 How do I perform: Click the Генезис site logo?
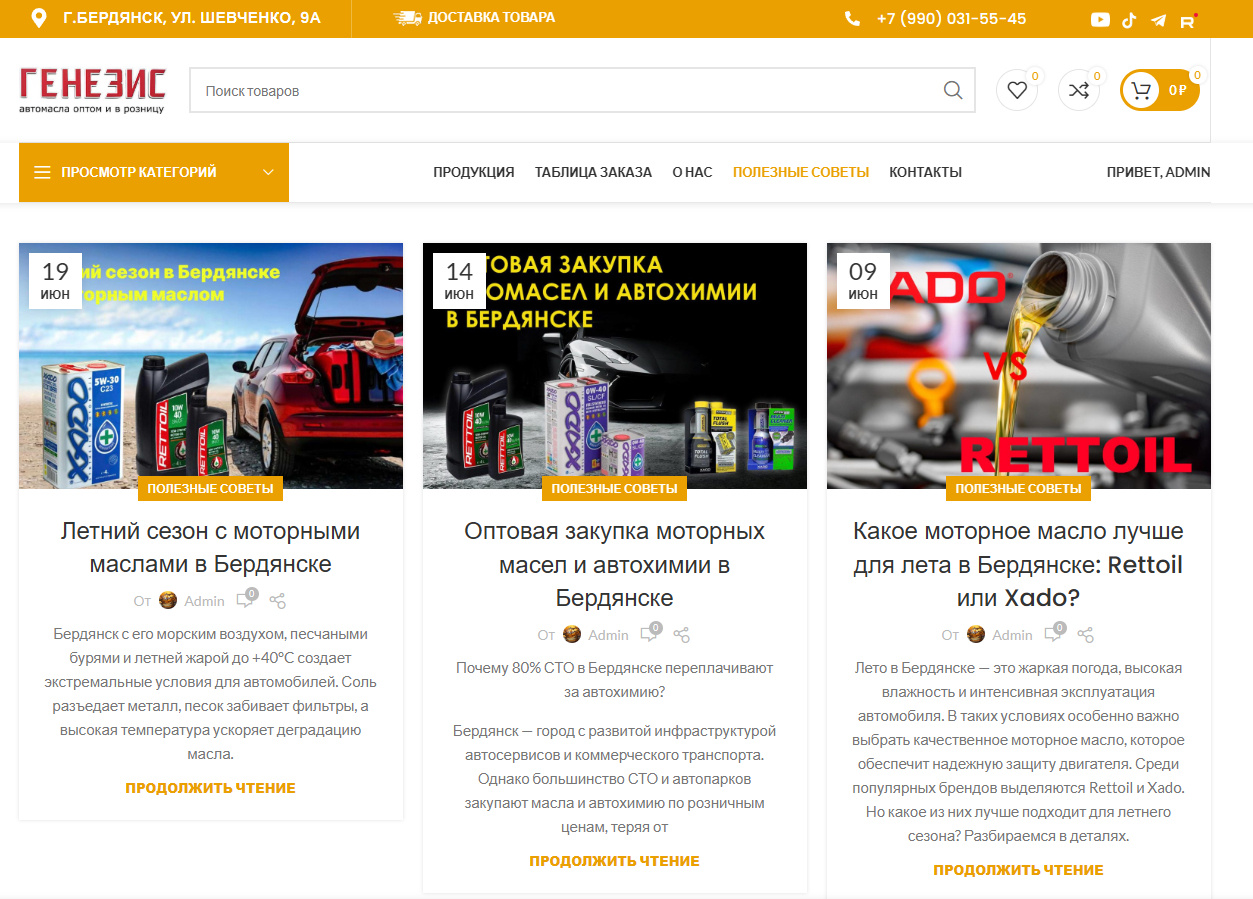(92, 90)
